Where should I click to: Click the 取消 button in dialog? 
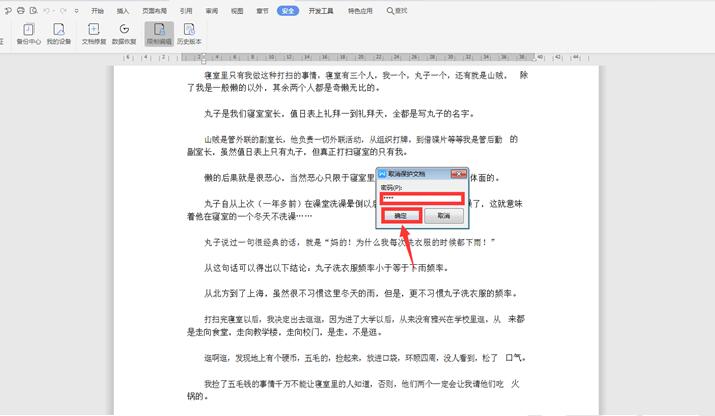444,215
